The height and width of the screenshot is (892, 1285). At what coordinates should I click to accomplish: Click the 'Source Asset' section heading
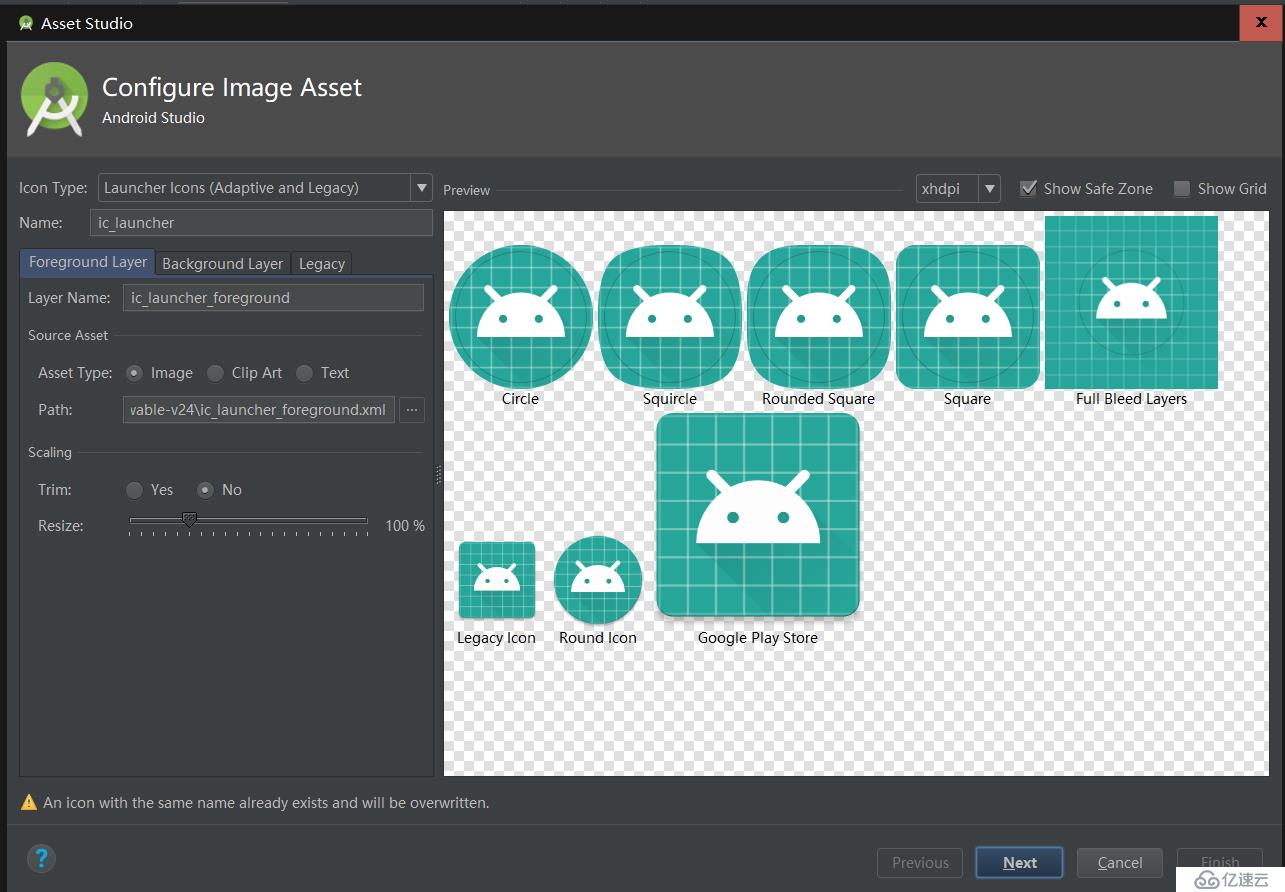(x=68, y=336)
